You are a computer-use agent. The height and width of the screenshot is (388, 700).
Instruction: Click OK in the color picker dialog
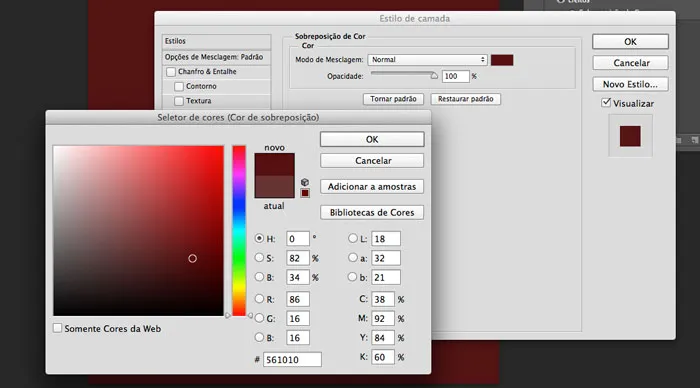click(x=372, y=139)
